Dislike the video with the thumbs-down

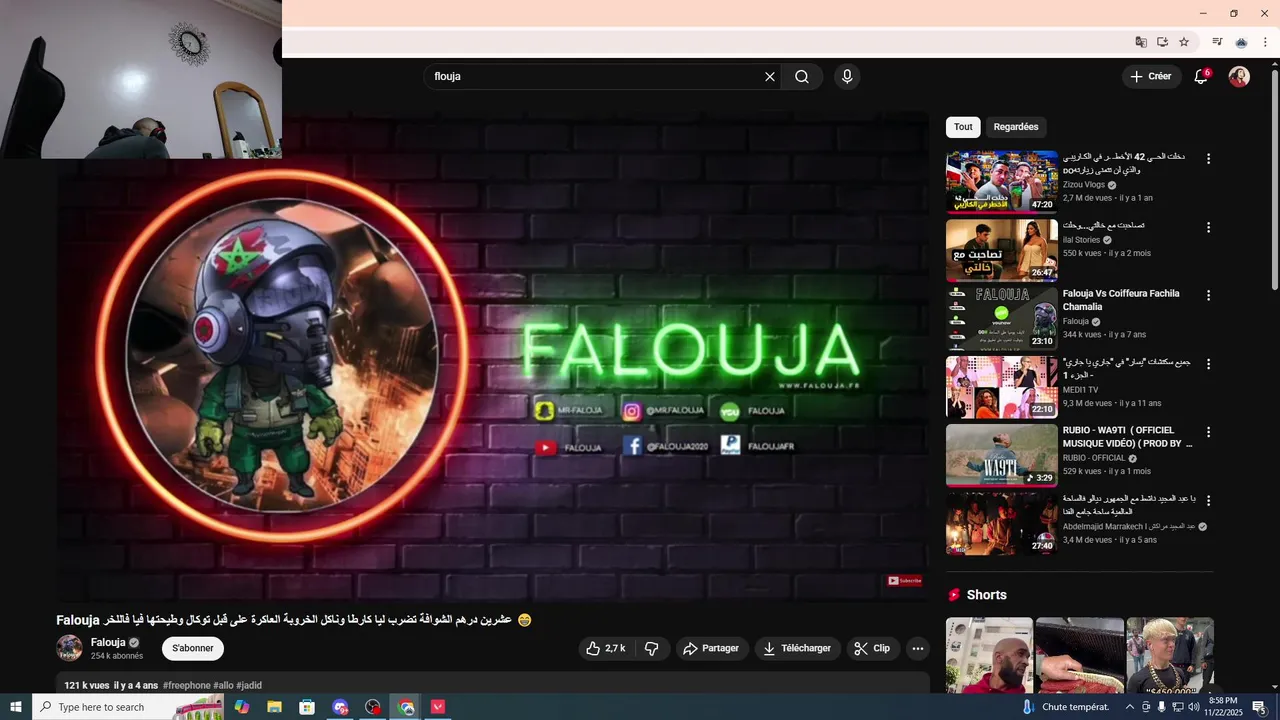pyautogui.click(x=652, y=649)
